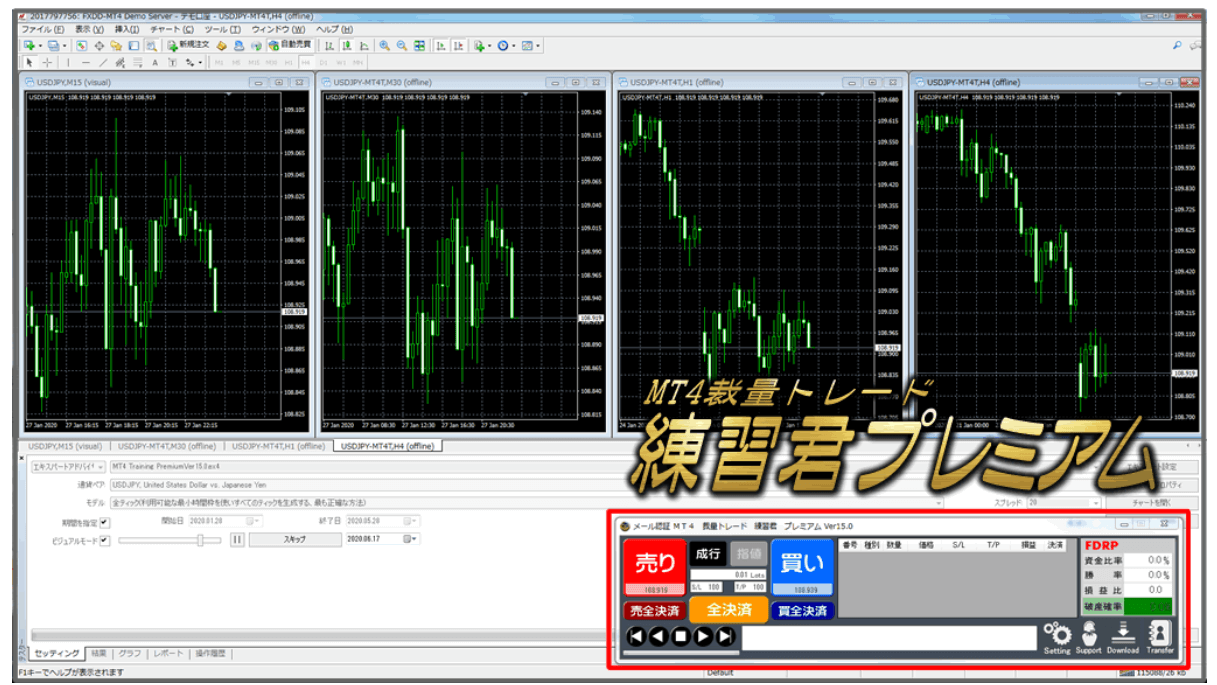The image size is (1217, 685).
Task: Click the Tile Windows toolbar icon
Action: click(419, 45)
